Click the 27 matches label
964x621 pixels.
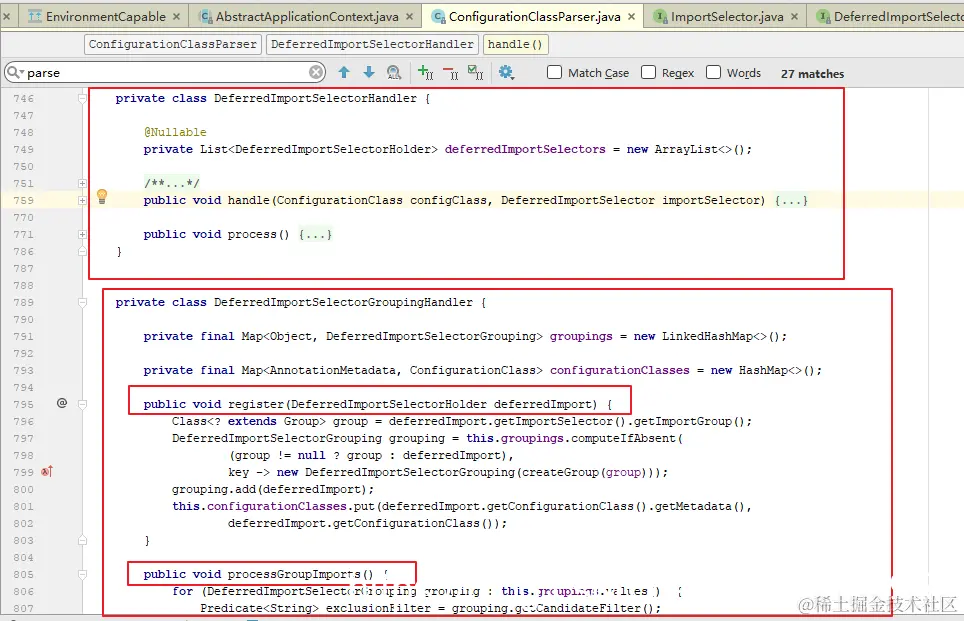pyautogui.click(x=812, y=74)
